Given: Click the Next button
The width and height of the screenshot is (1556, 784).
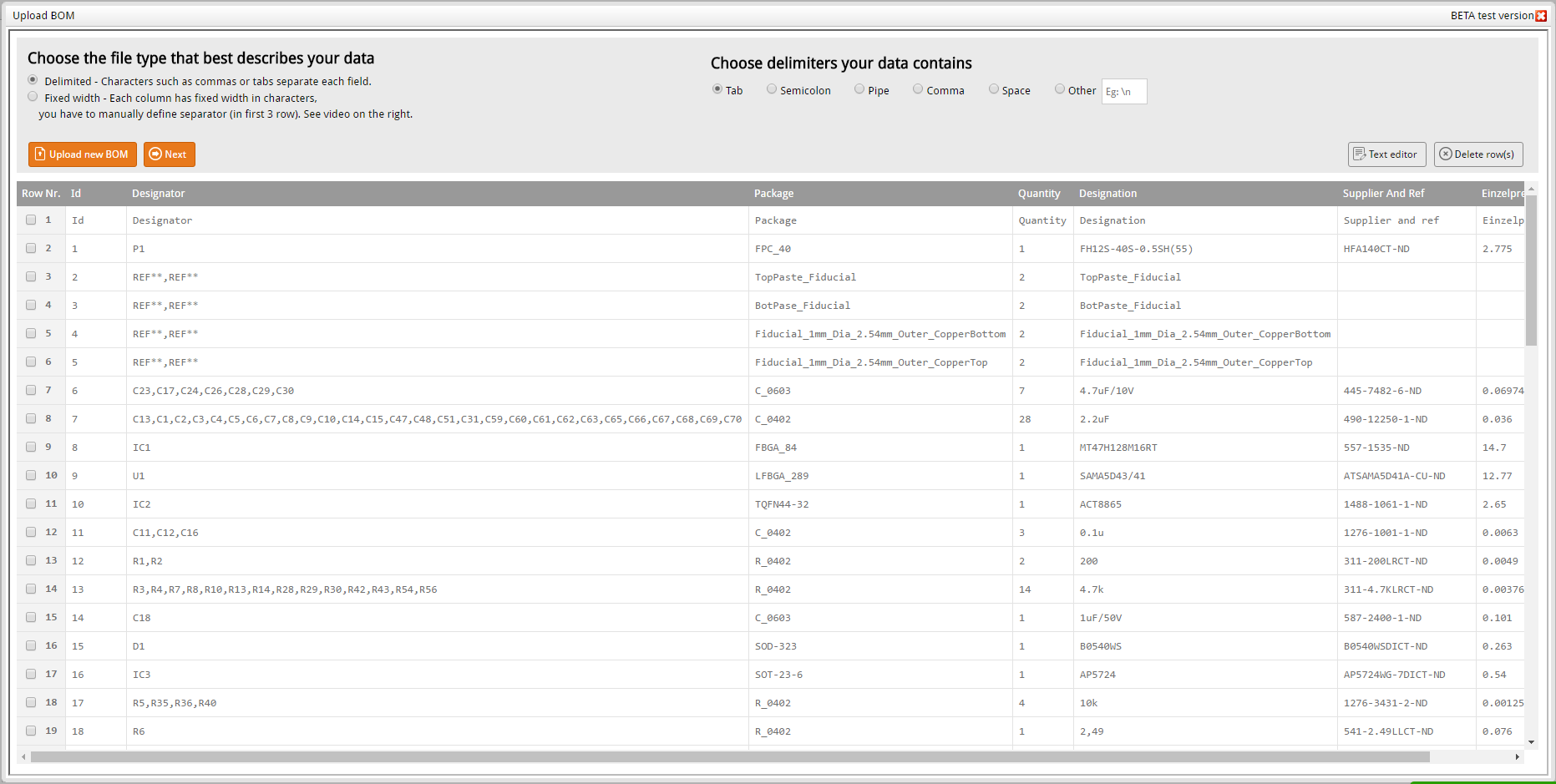Looking at the screenshot, I should [170, 154].
